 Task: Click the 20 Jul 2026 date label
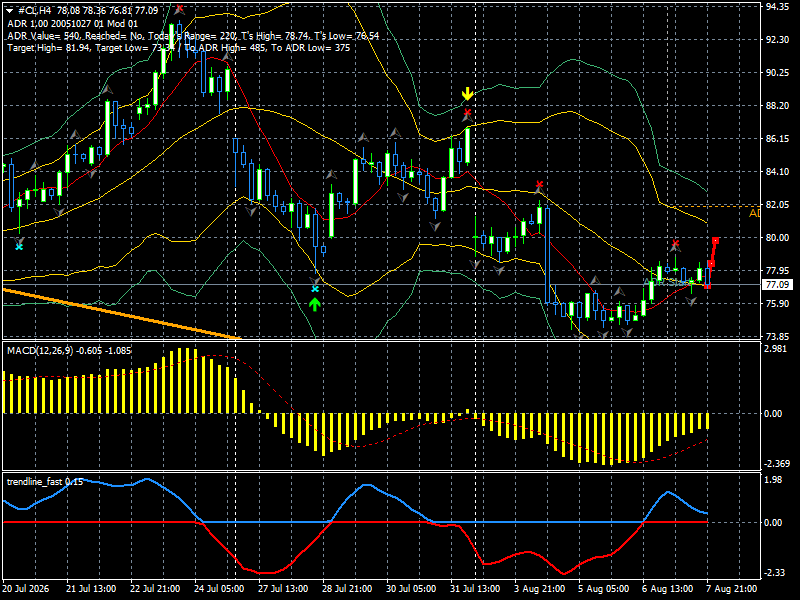26,589
